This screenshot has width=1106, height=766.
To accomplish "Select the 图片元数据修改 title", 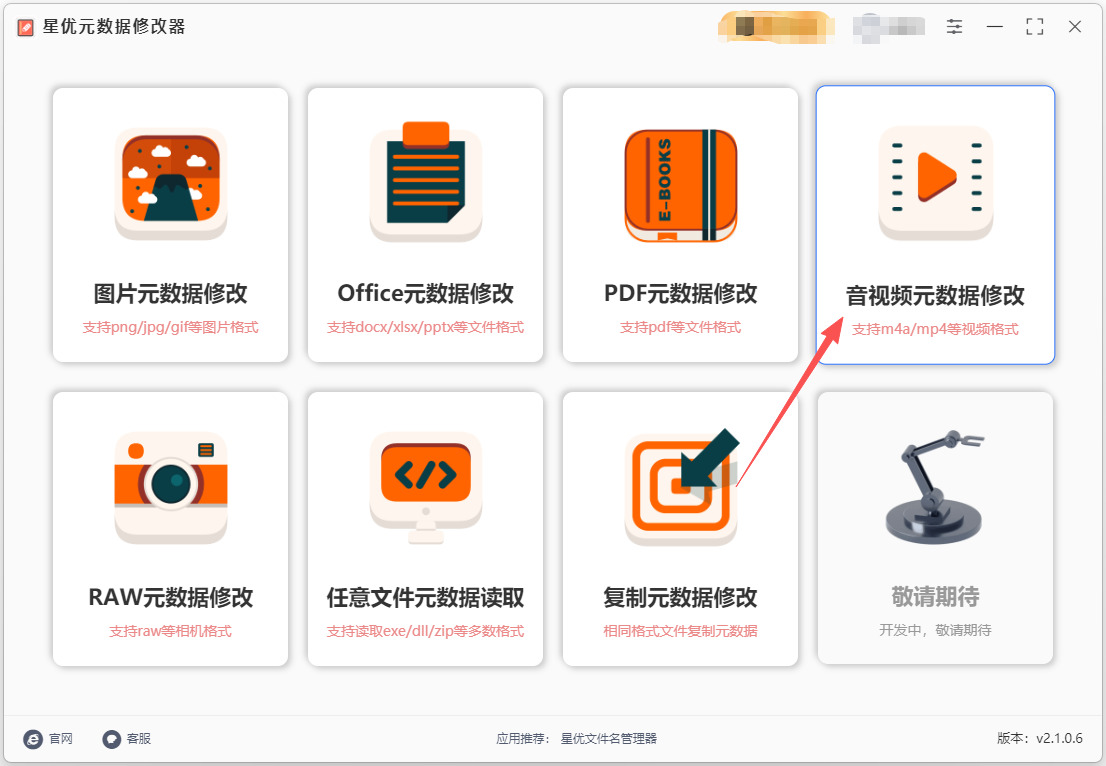I will [x=171, y=293].
